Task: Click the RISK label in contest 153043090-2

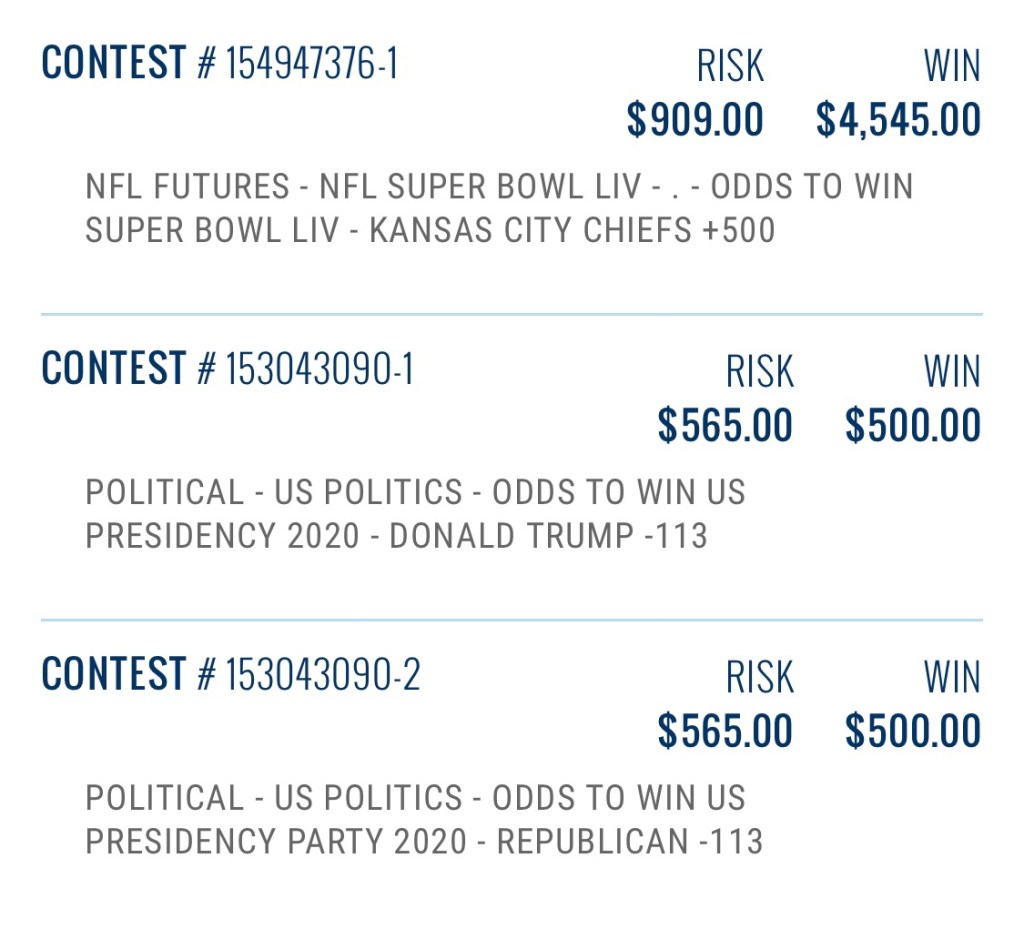Action: click(759, 679)
